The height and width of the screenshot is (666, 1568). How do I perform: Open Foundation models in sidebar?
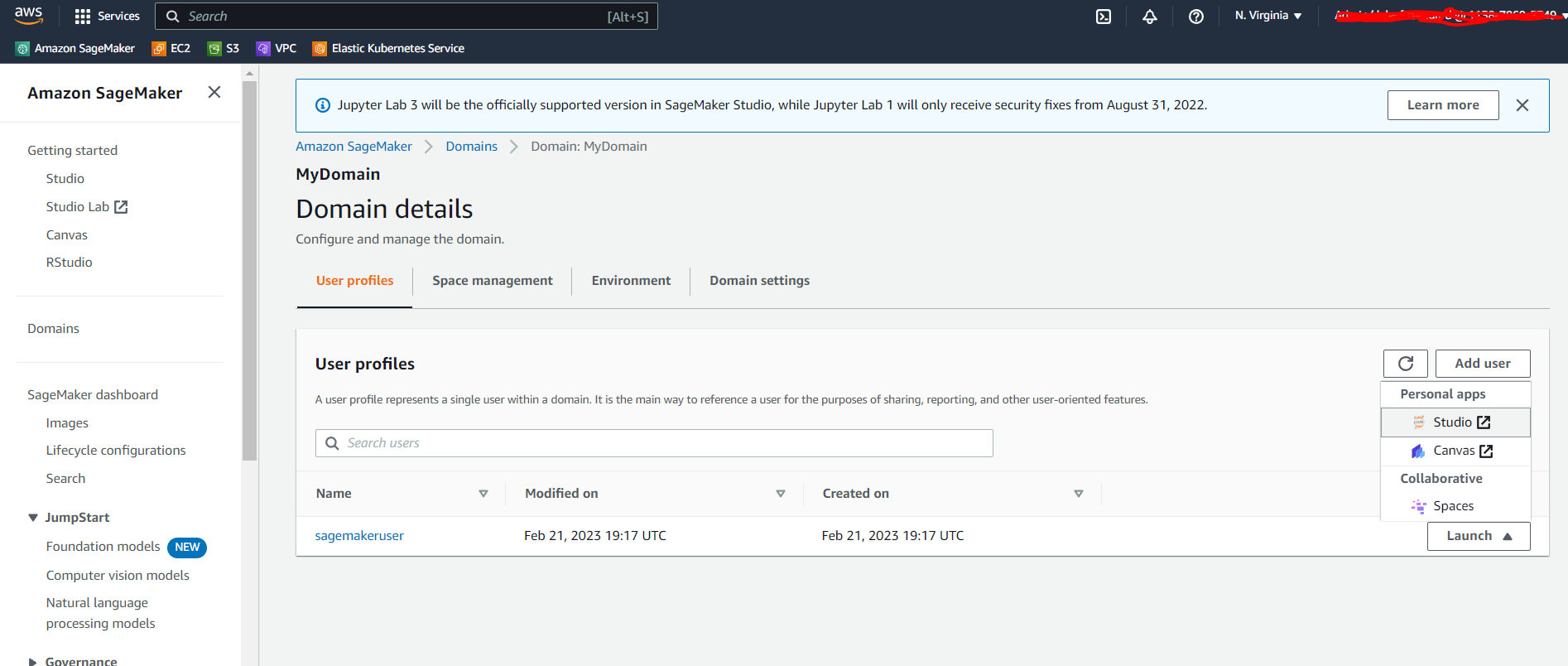point(103,547)
